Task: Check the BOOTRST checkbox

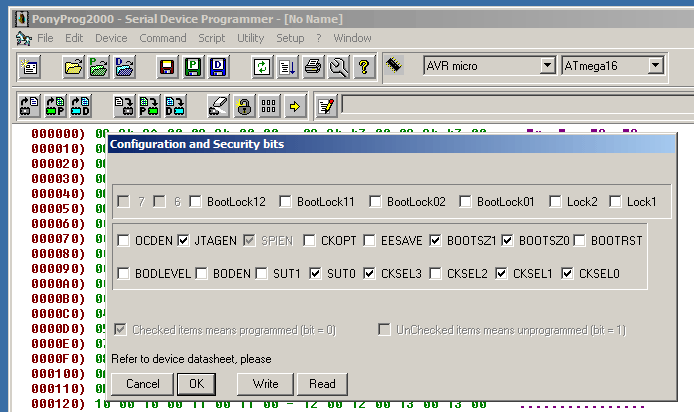Action: tap(579, 240)
